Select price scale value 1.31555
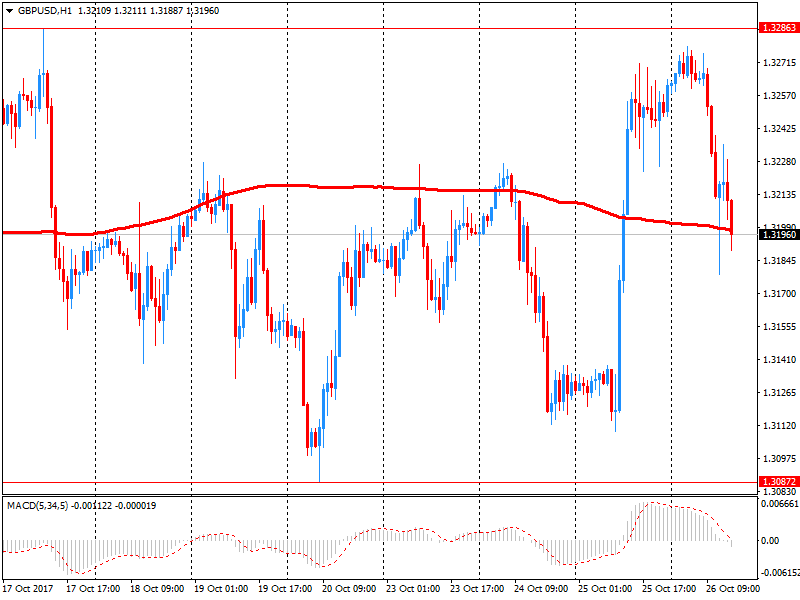Viewport: 800px width, 600px height. 779,327
